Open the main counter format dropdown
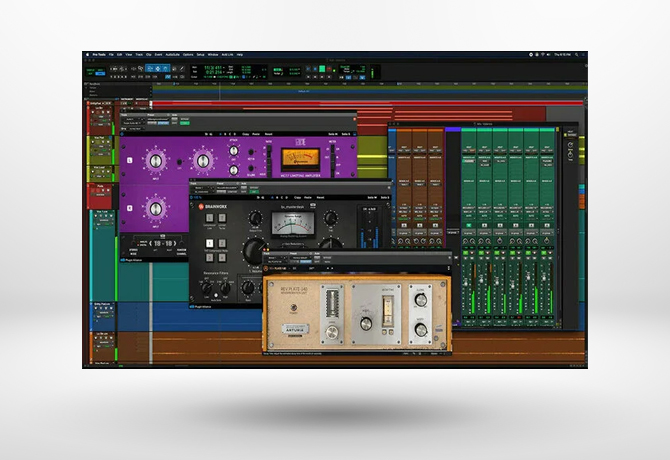 225,67
